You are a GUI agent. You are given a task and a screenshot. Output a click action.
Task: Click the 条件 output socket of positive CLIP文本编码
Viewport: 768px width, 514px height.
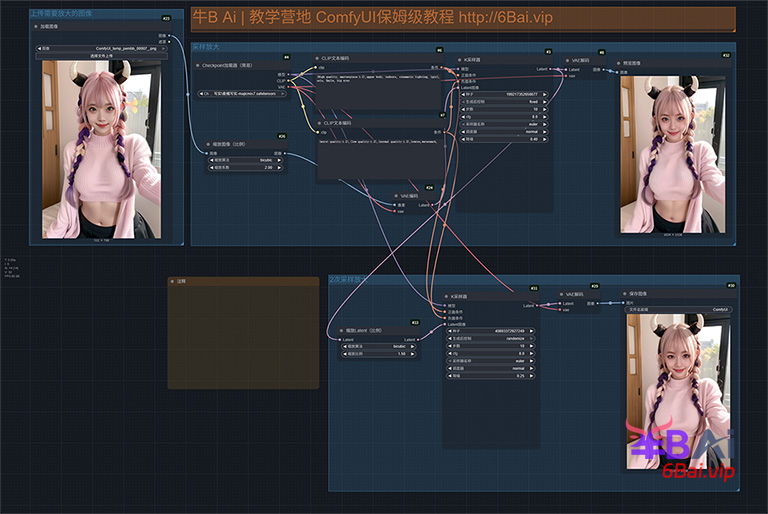[x=441, y=67]
